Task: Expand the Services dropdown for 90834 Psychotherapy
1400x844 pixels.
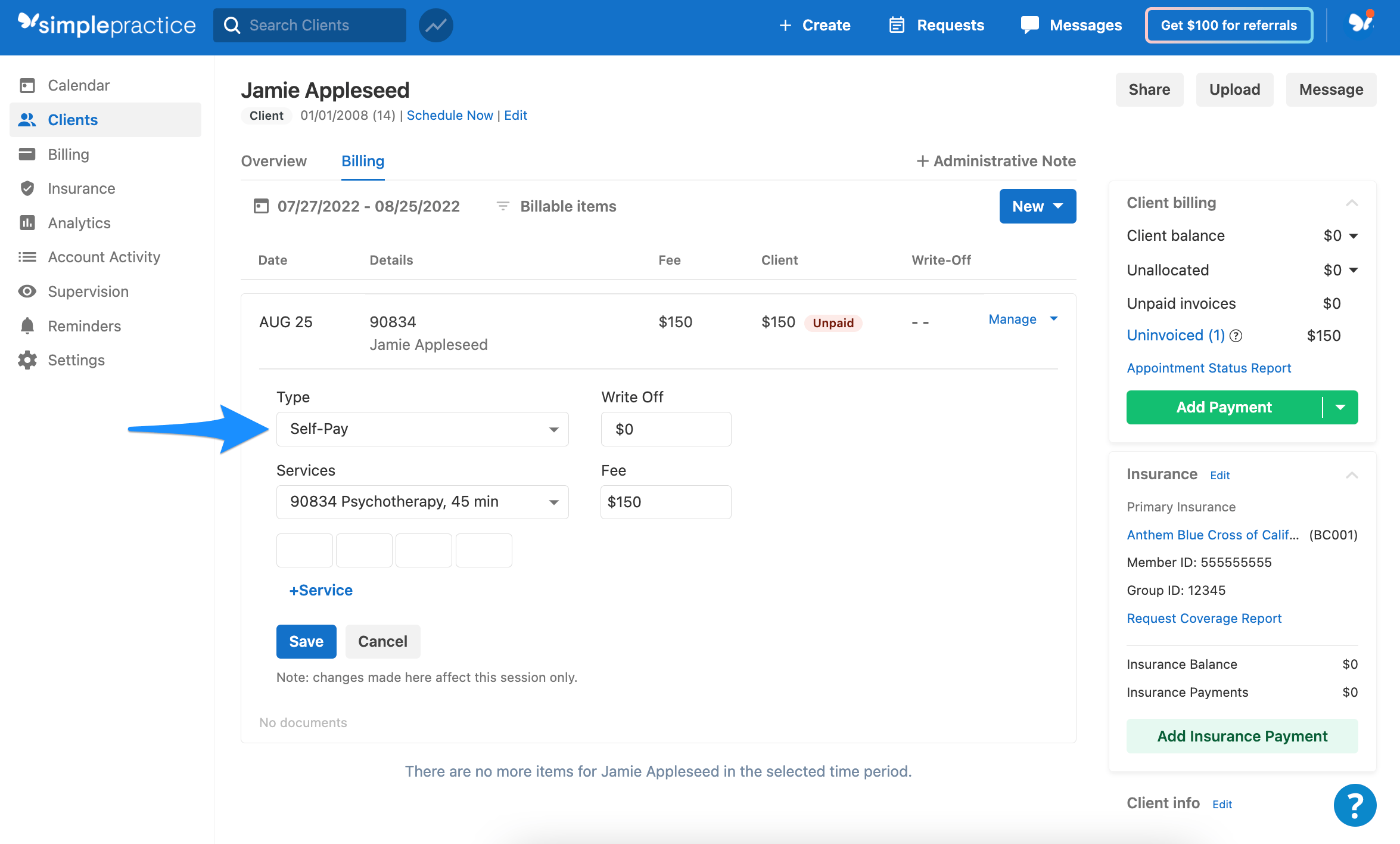Action: coord(422,501)
